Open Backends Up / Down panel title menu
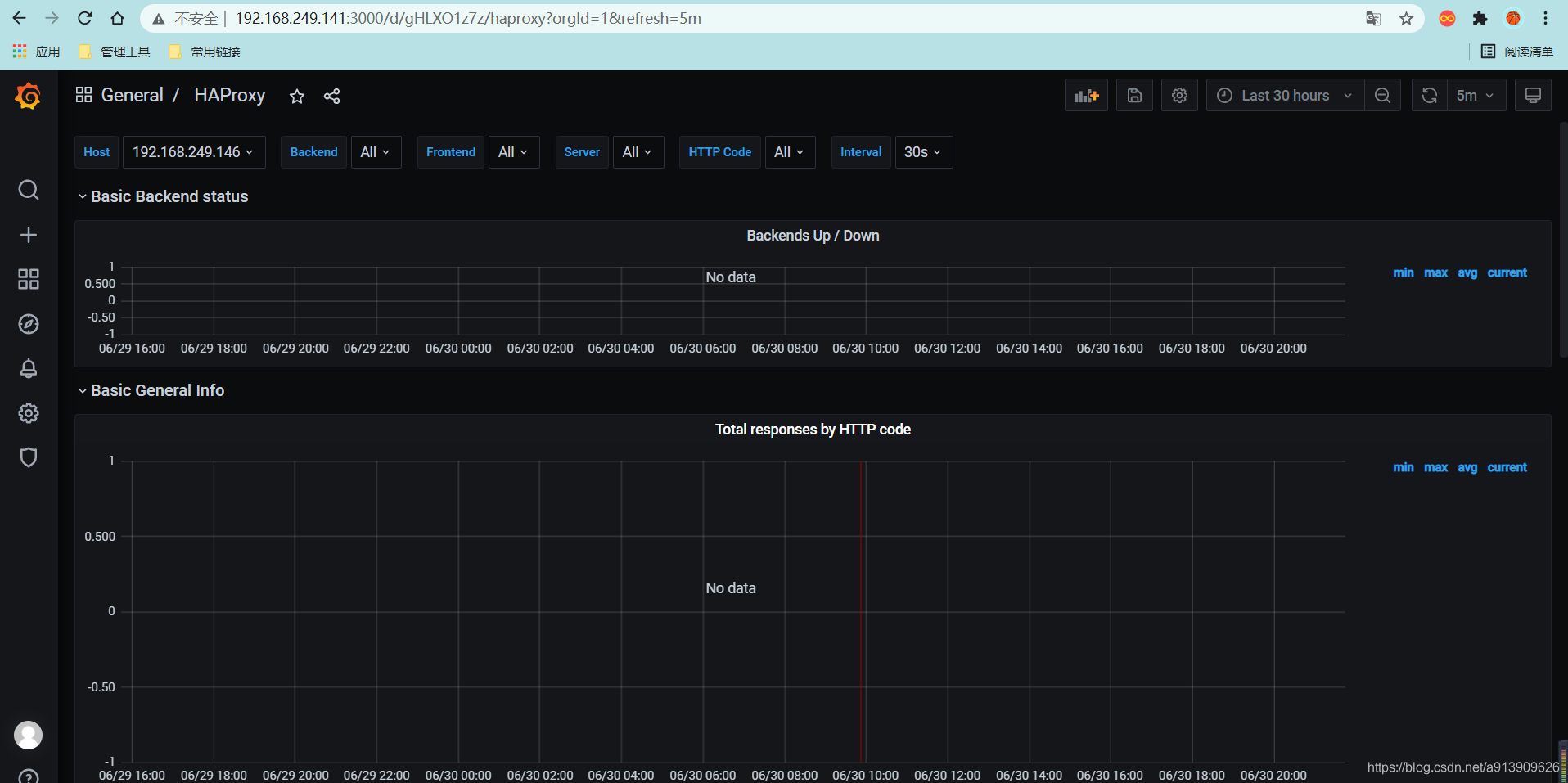Viewport: 1568px width, 783px height. point(813,236)
